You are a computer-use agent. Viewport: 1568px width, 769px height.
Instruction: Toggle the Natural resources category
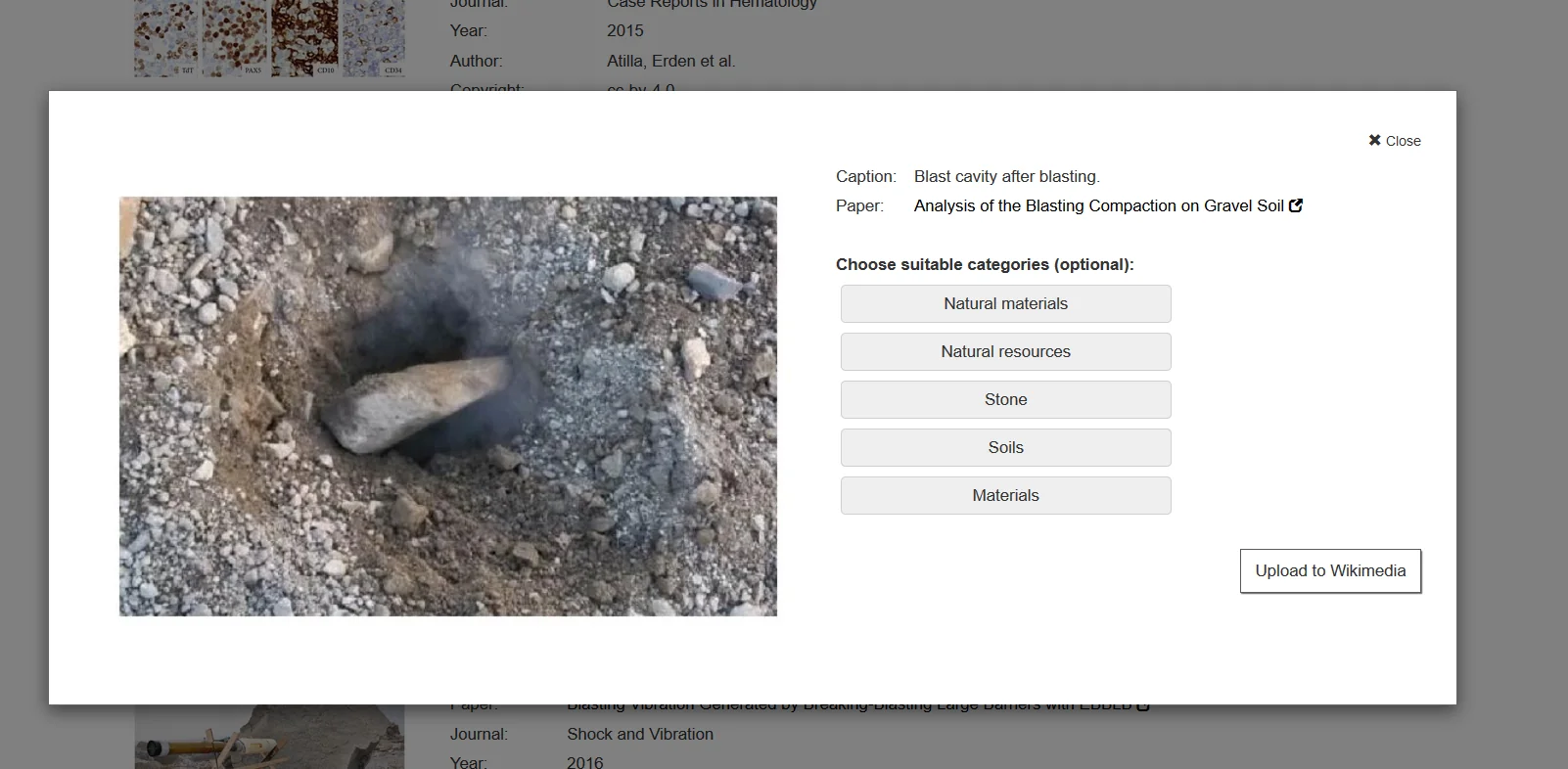point(1005,351)
